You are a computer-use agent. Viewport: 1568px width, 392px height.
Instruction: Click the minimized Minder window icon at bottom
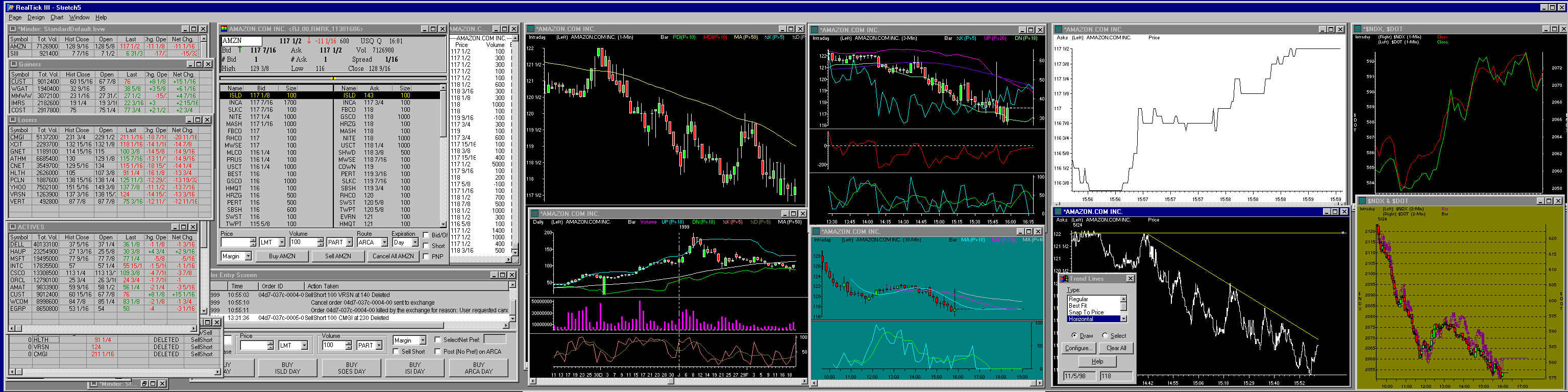pyautogui.click(x=94, y=383)
